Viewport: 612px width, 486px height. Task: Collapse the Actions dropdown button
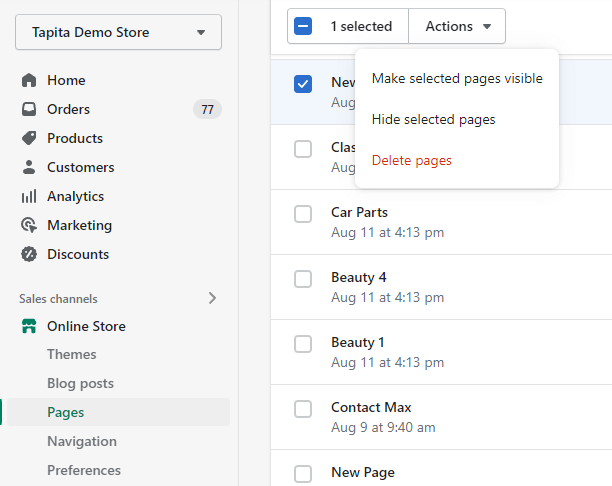tap(457, 26)
